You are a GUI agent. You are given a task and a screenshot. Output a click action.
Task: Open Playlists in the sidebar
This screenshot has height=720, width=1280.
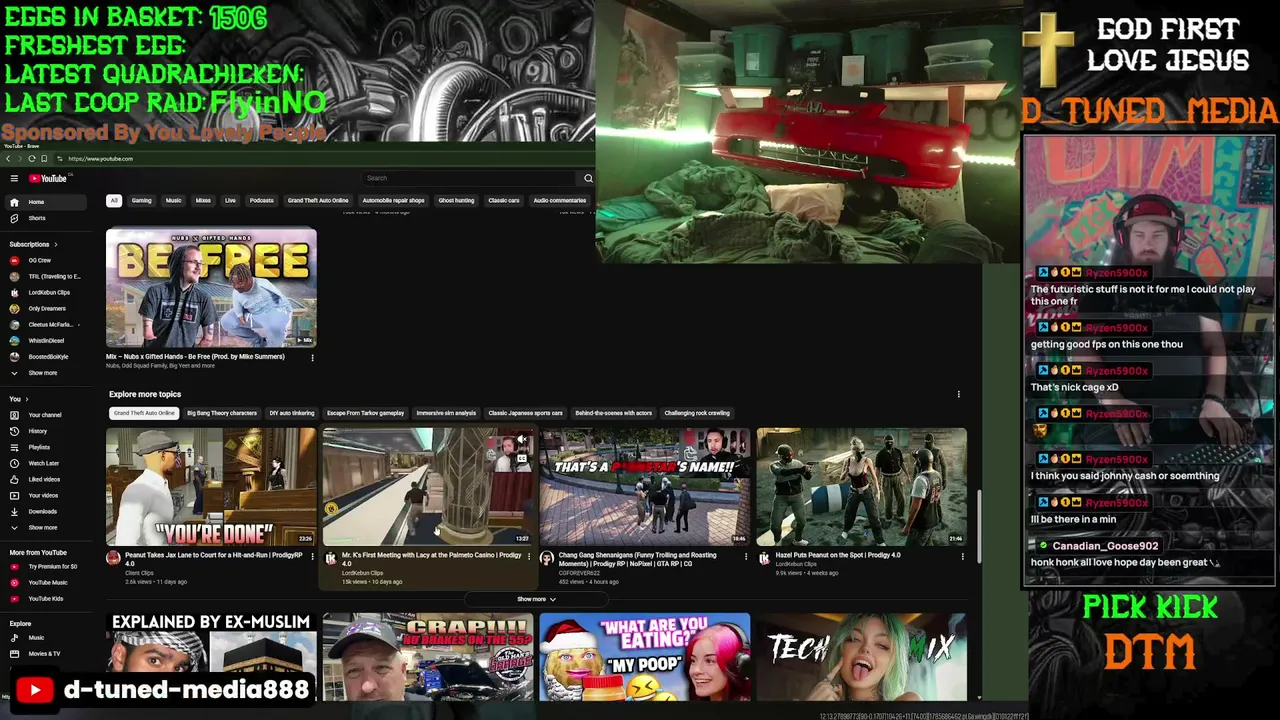[39, 447]
